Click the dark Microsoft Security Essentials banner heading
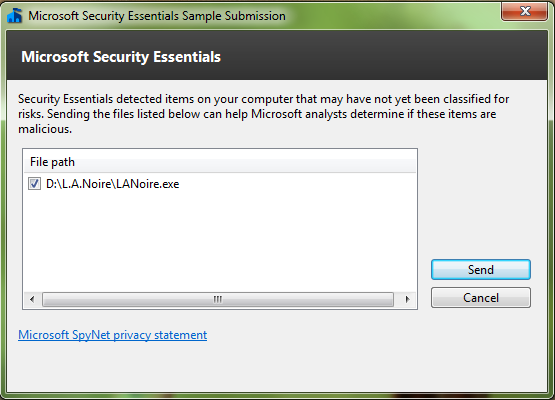555x400 pixels. pos(121,57)
